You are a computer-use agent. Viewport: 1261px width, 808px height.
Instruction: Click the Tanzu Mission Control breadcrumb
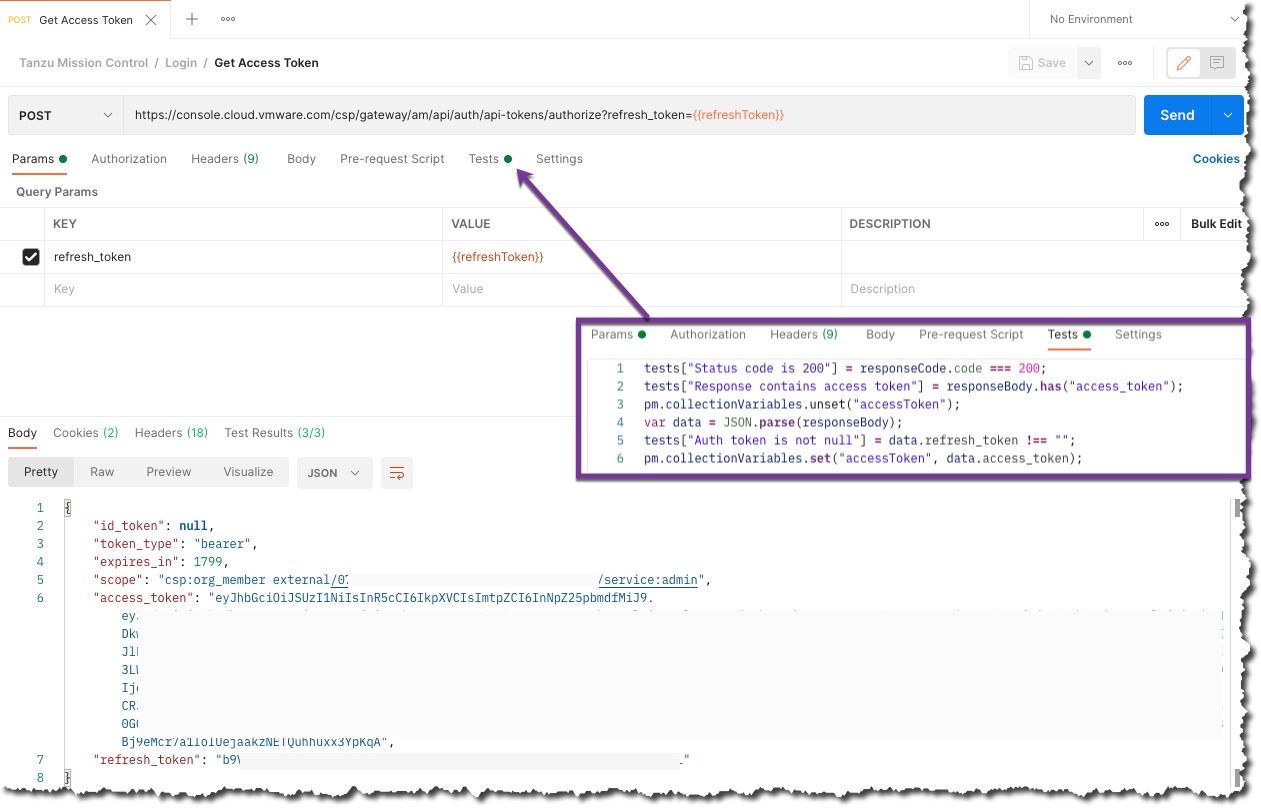83,62
